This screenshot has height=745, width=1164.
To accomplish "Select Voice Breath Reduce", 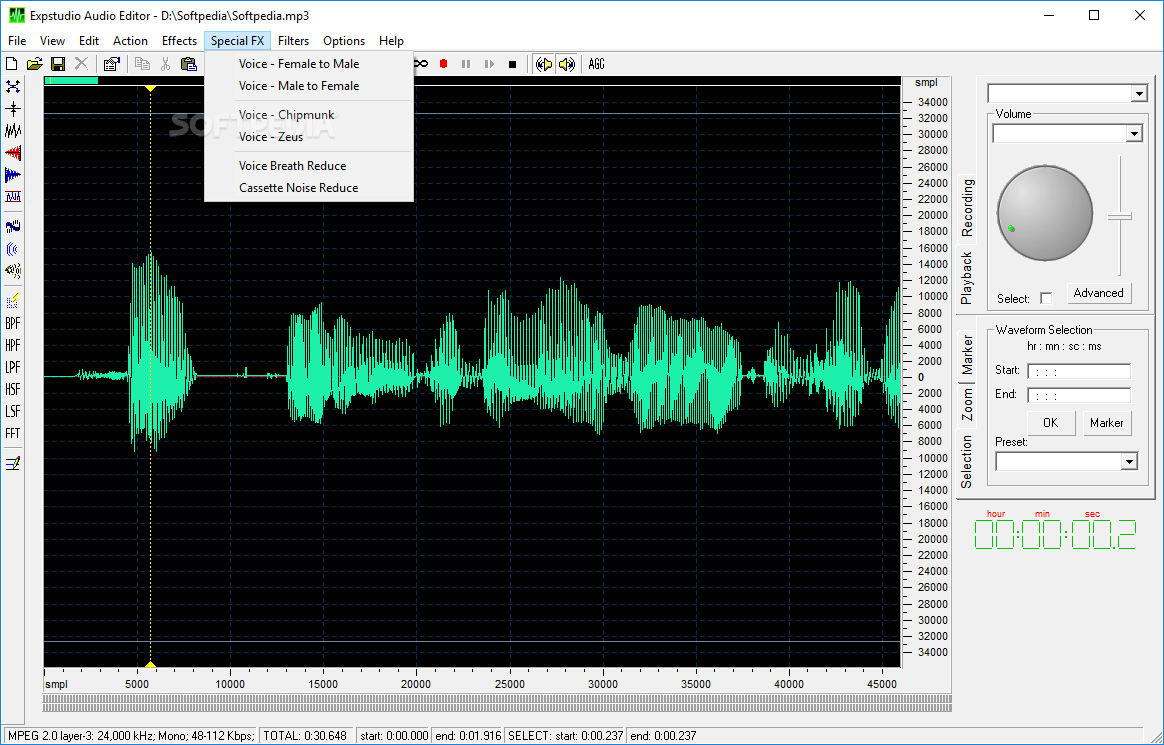I will [309, 166].
